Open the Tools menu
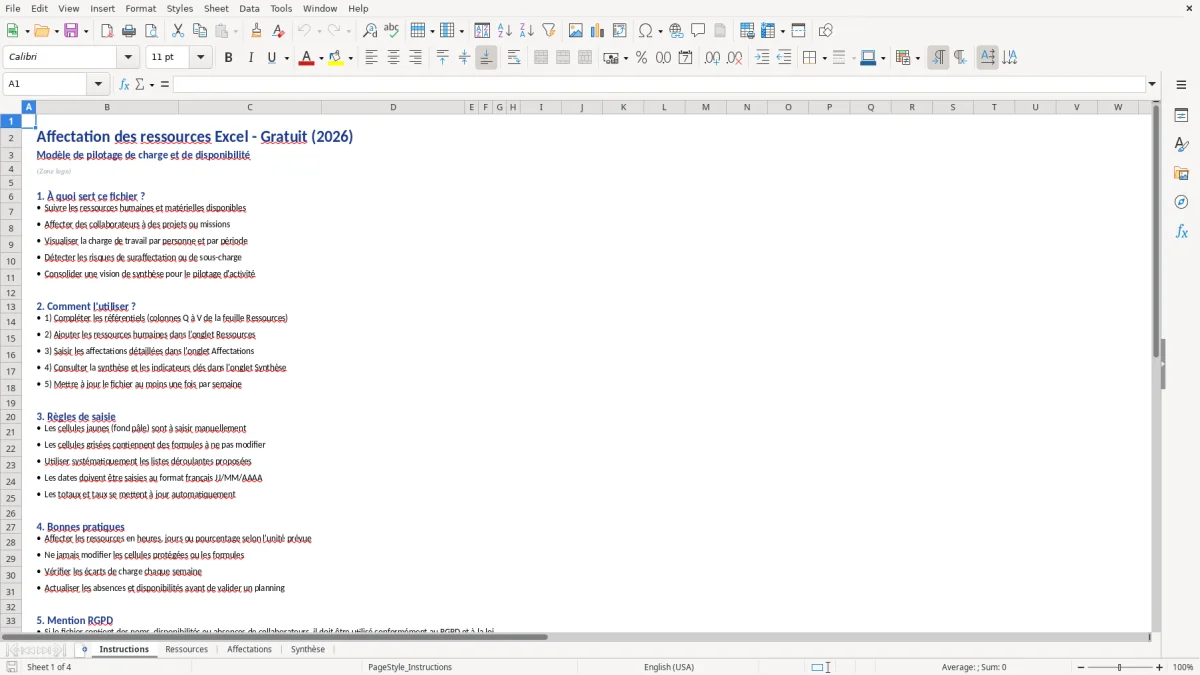Screen dimensions: 1200x675 click(281, 8)
